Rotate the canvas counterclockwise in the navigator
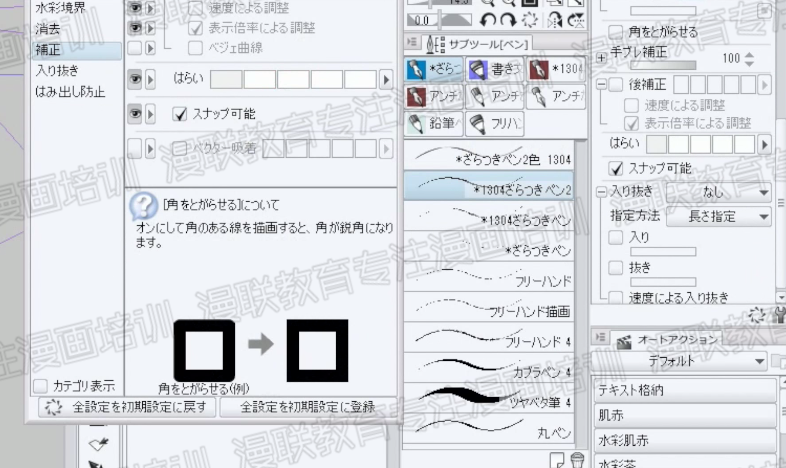This screenshot has width=786, height=468. tap(487, 20)
